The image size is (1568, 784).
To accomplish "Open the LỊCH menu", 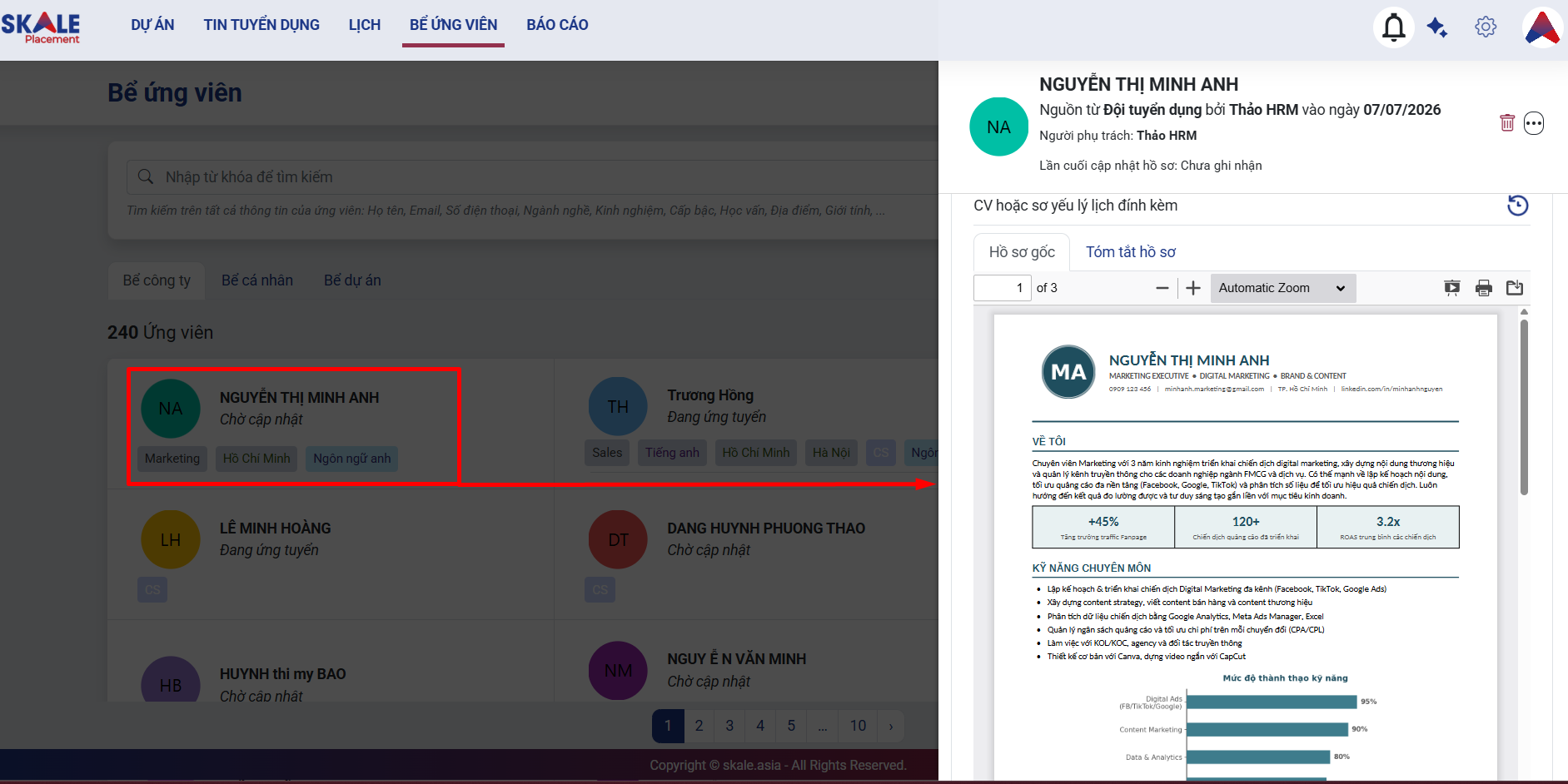I will point(365,25).
